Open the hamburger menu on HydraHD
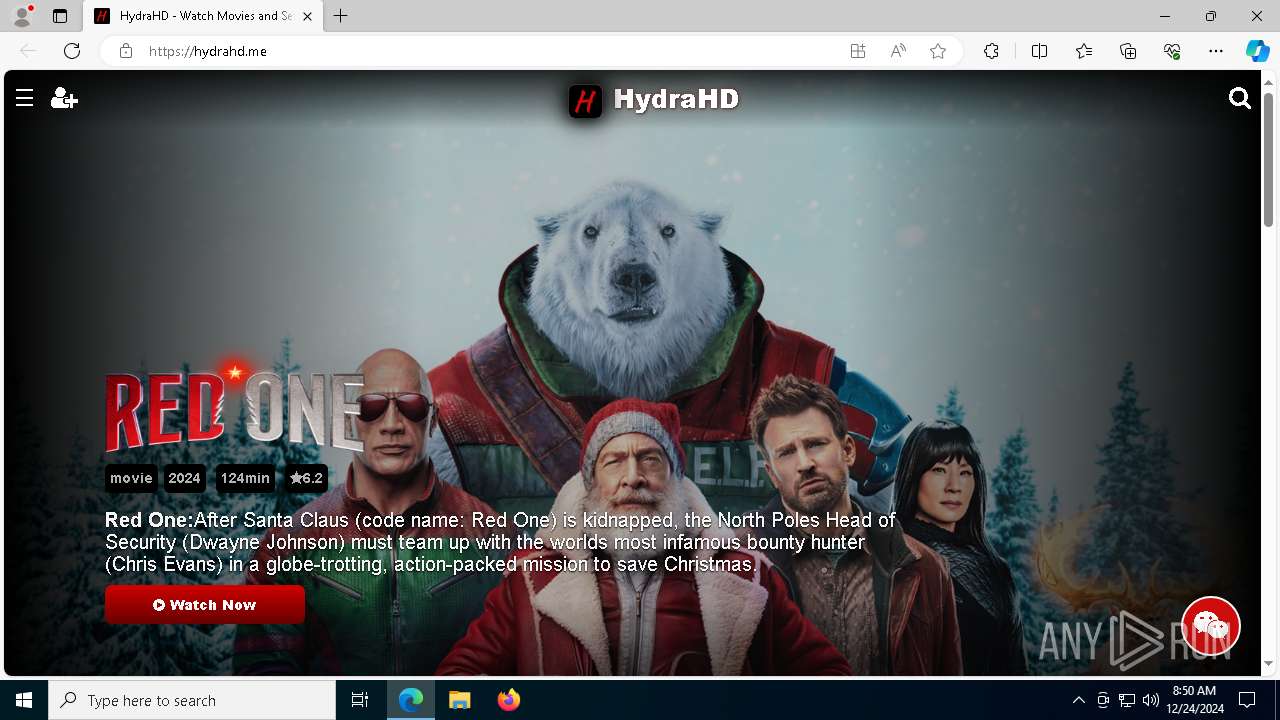The width and height of the screenshot is (1280, 720). 25,98
